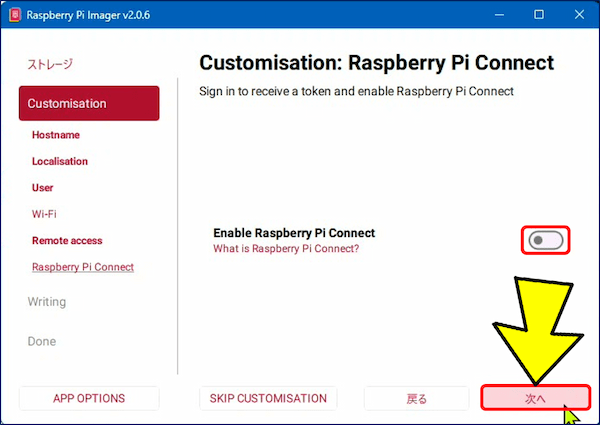Viewport: 600px width, 425px height.
Task: Select Raspberry Pi Connect in sidebar
Action: coord(83,267)
